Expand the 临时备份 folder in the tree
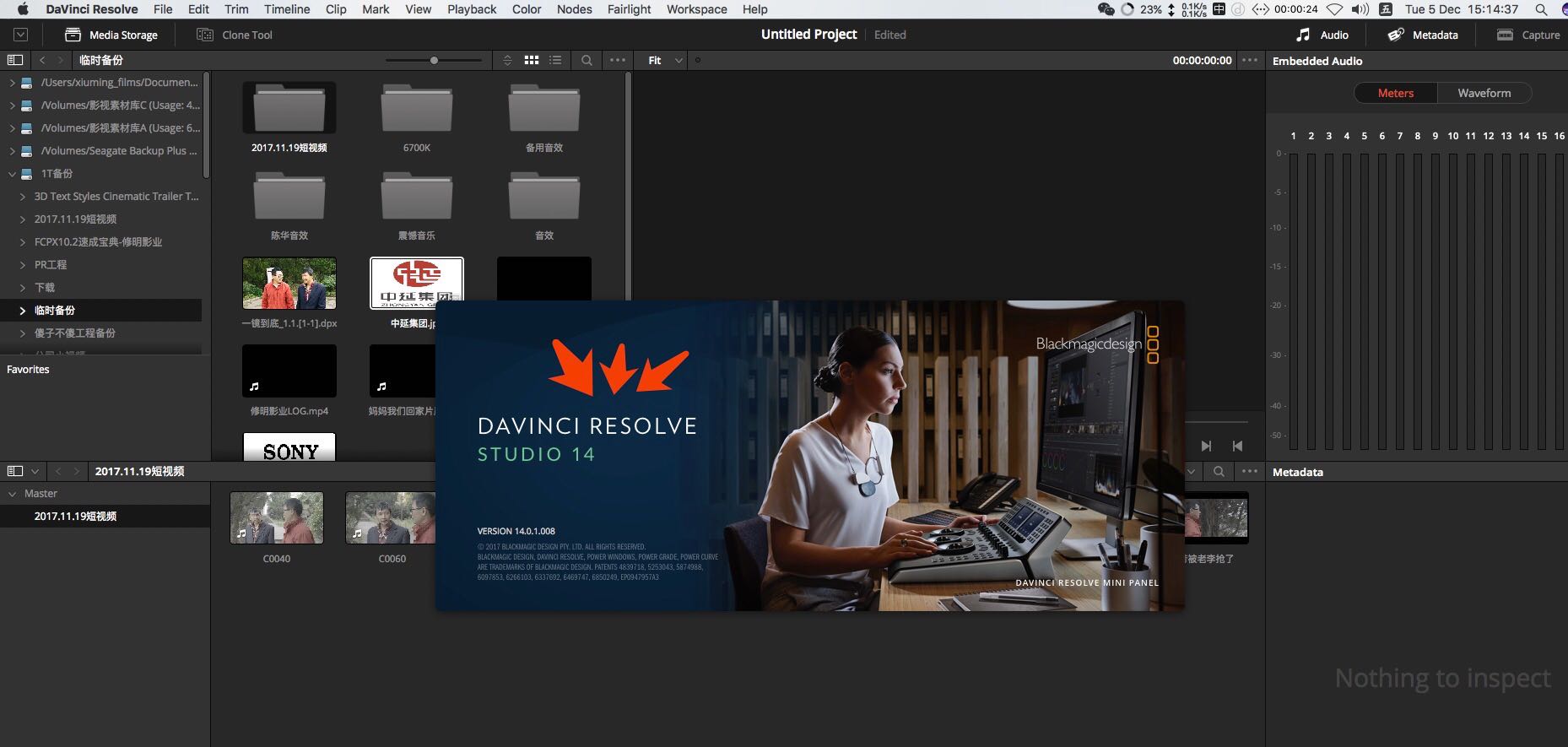1568x747 pixels. (x=23, y=311)
